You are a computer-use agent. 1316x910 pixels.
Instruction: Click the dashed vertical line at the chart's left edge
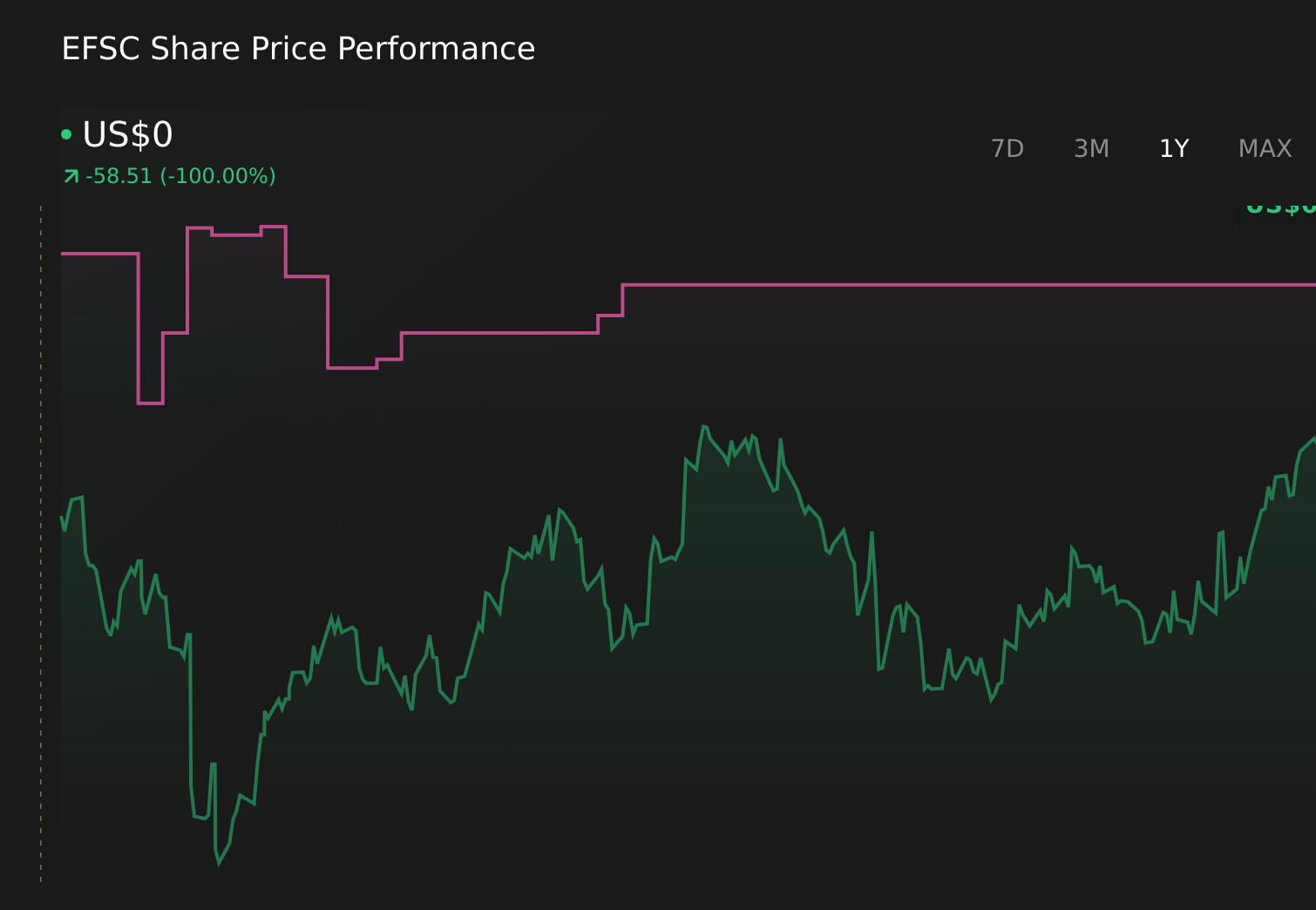point(41,544)
